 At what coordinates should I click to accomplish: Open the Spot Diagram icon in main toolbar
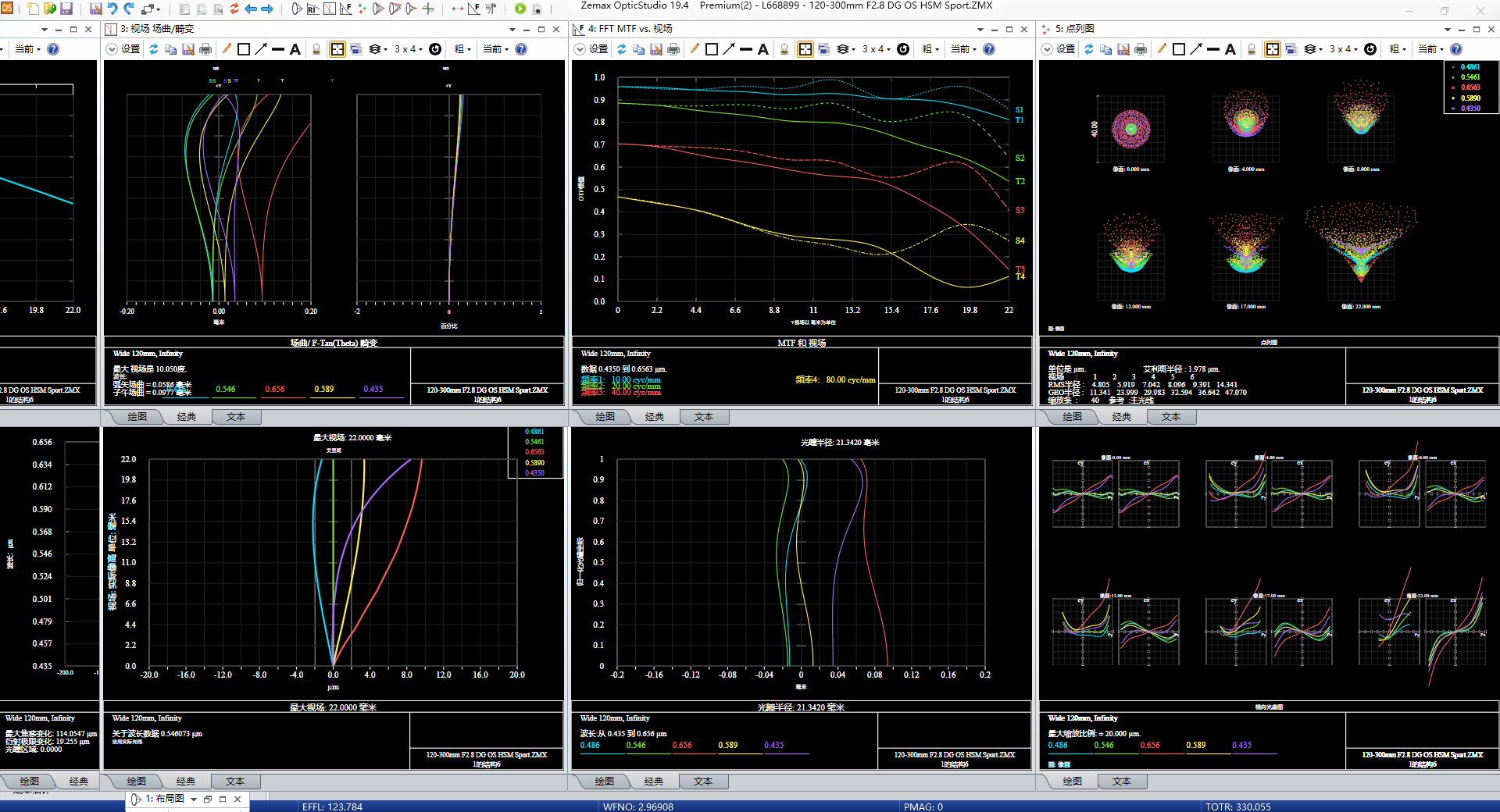362,9
